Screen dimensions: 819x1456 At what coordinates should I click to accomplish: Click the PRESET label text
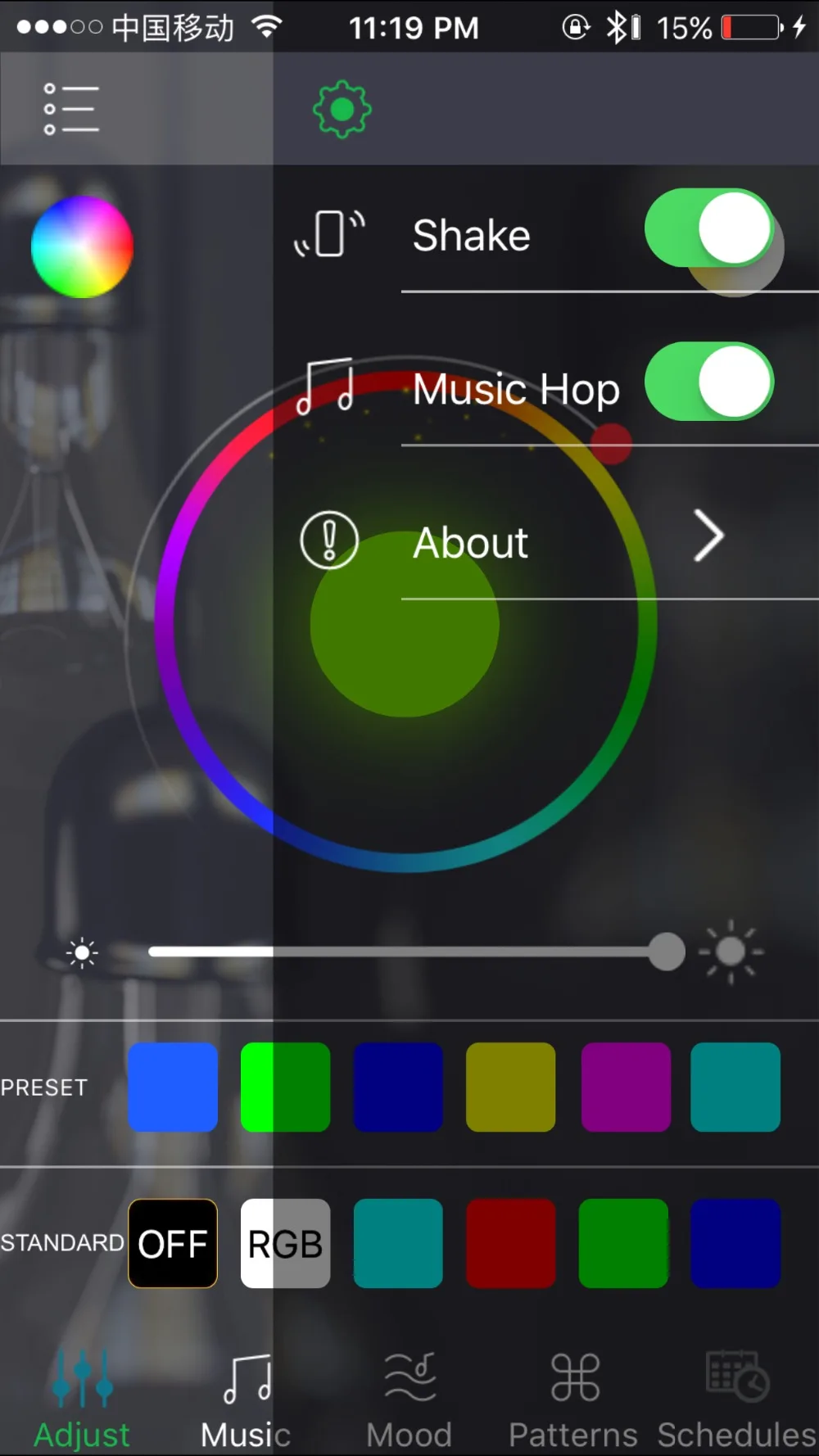click(43, 1087)
